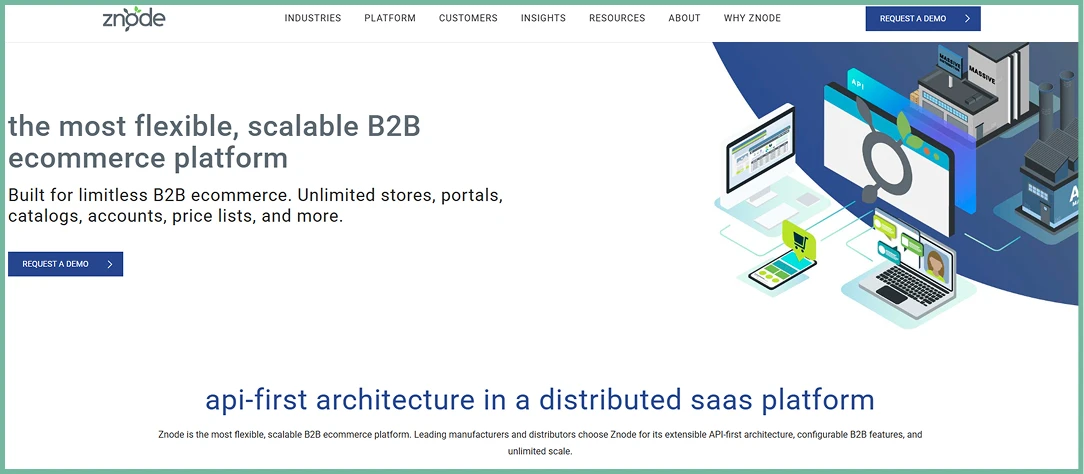The width and height of the screenshot is (1084, 474).
Task: Open the Industries menu
Action: [312, 18]
